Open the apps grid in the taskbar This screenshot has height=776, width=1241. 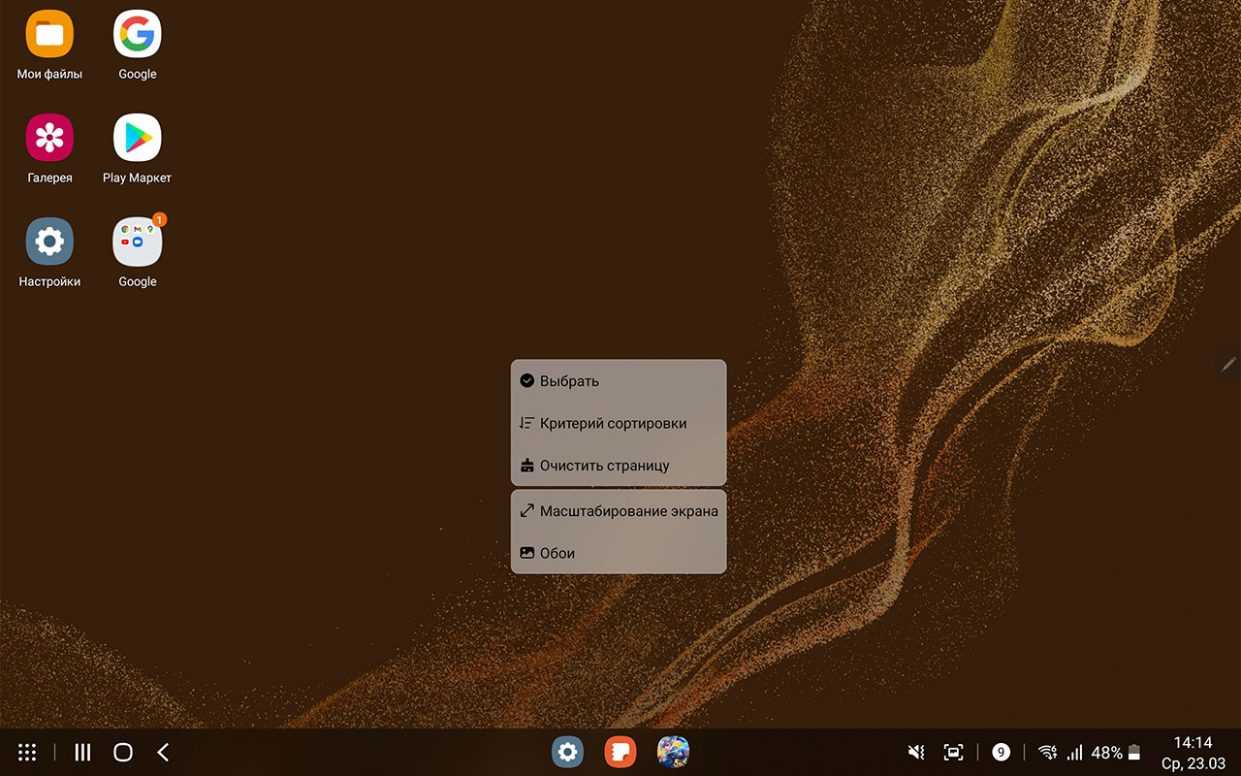coord(27,752)
